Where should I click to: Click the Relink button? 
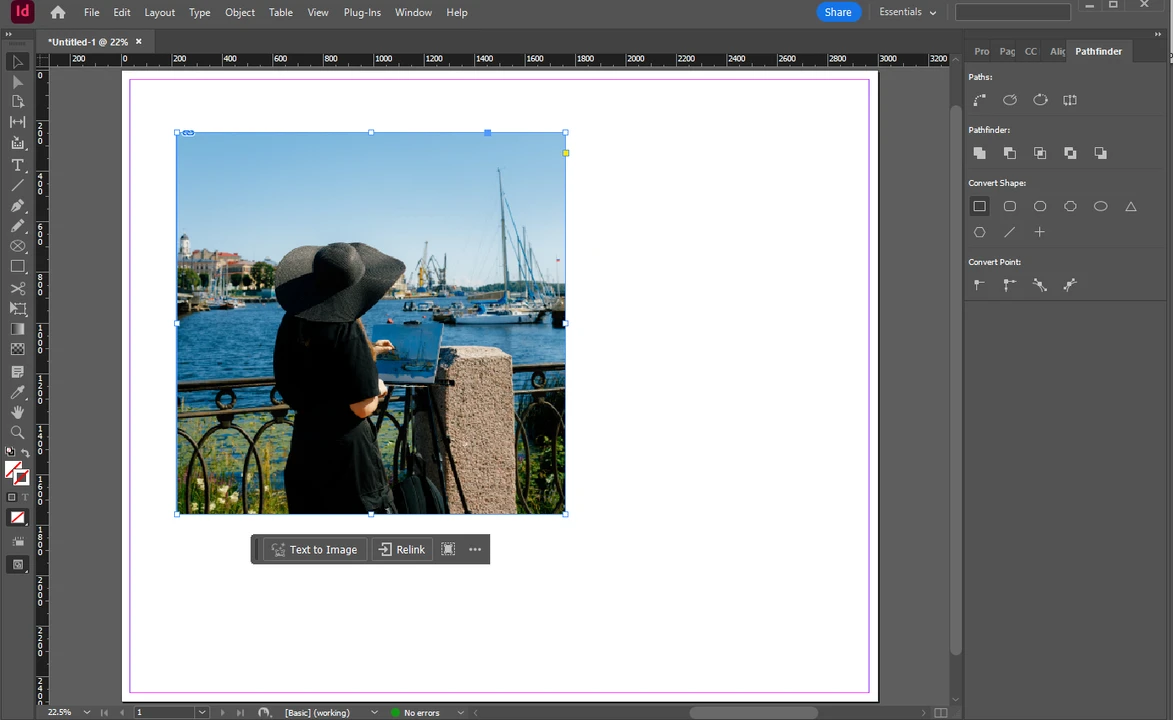pyautogui.click(x=402, y=549)
